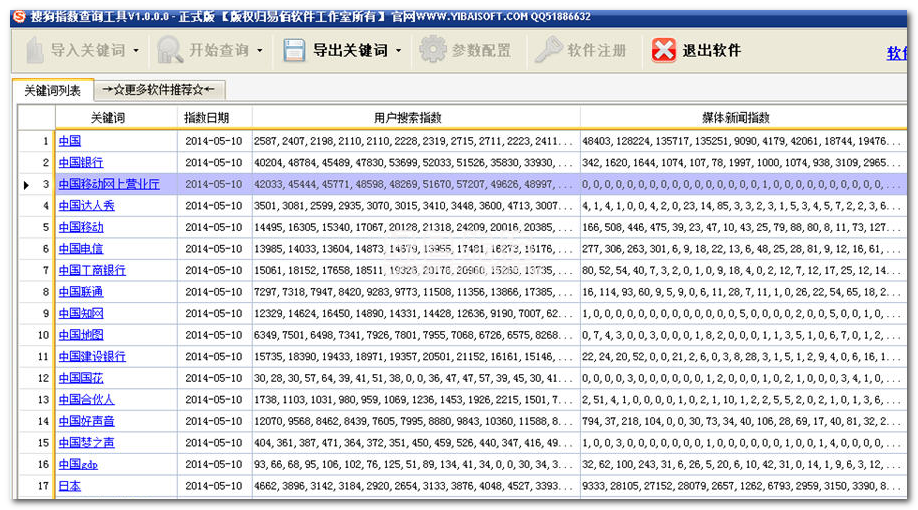Open the 中国达人秀 keyword link
Viewport: 918px width, 510px height.
point(87,206)
